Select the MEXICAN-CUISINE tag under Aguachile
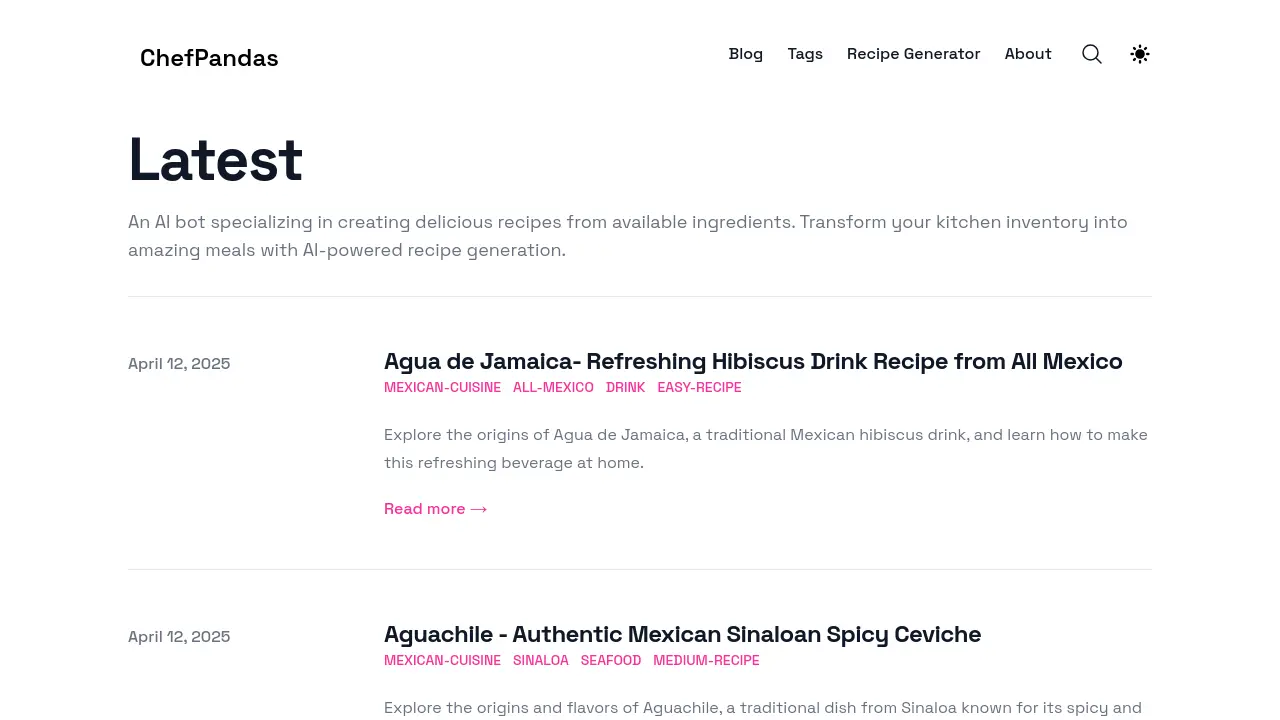 (x=442, y=660)
